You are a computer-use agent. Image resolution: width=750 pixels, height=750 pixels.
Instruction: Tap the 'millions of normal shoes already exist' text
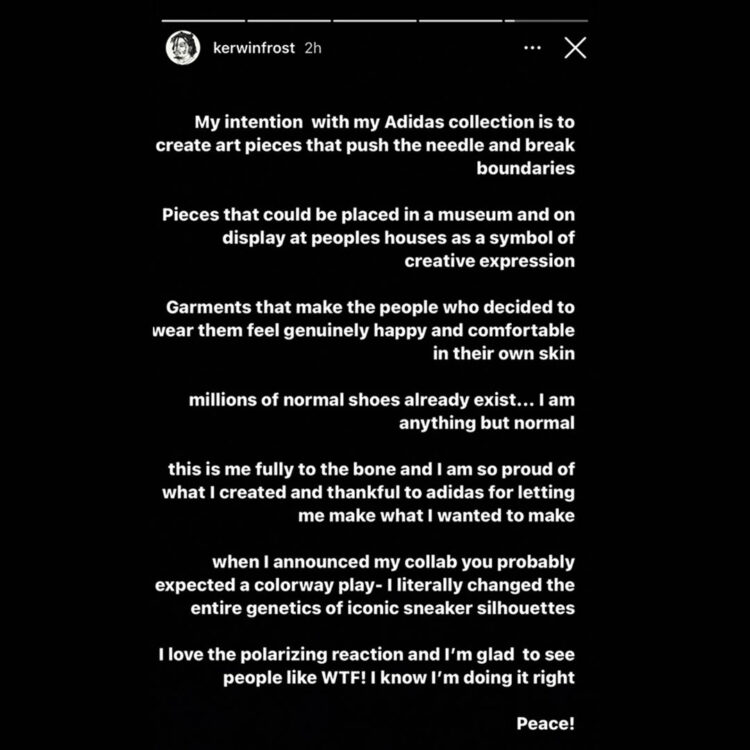tap(382, 411)
